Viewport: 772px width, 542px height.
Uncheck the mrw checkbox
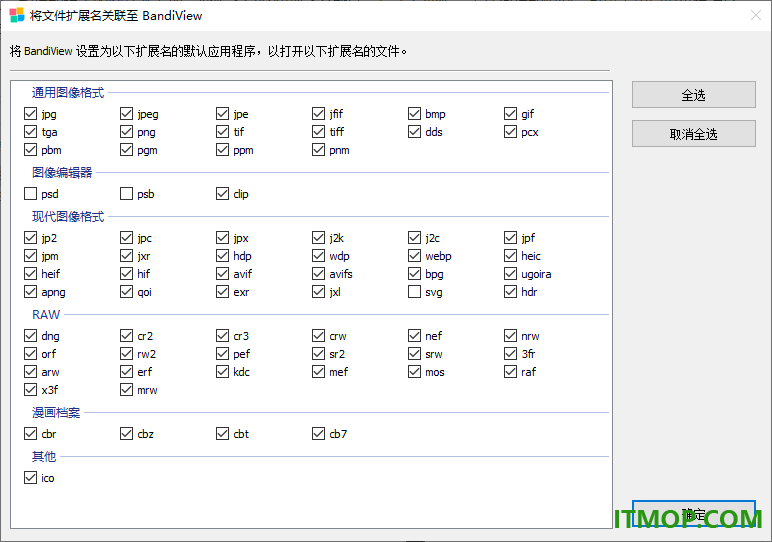coord(127,390)
